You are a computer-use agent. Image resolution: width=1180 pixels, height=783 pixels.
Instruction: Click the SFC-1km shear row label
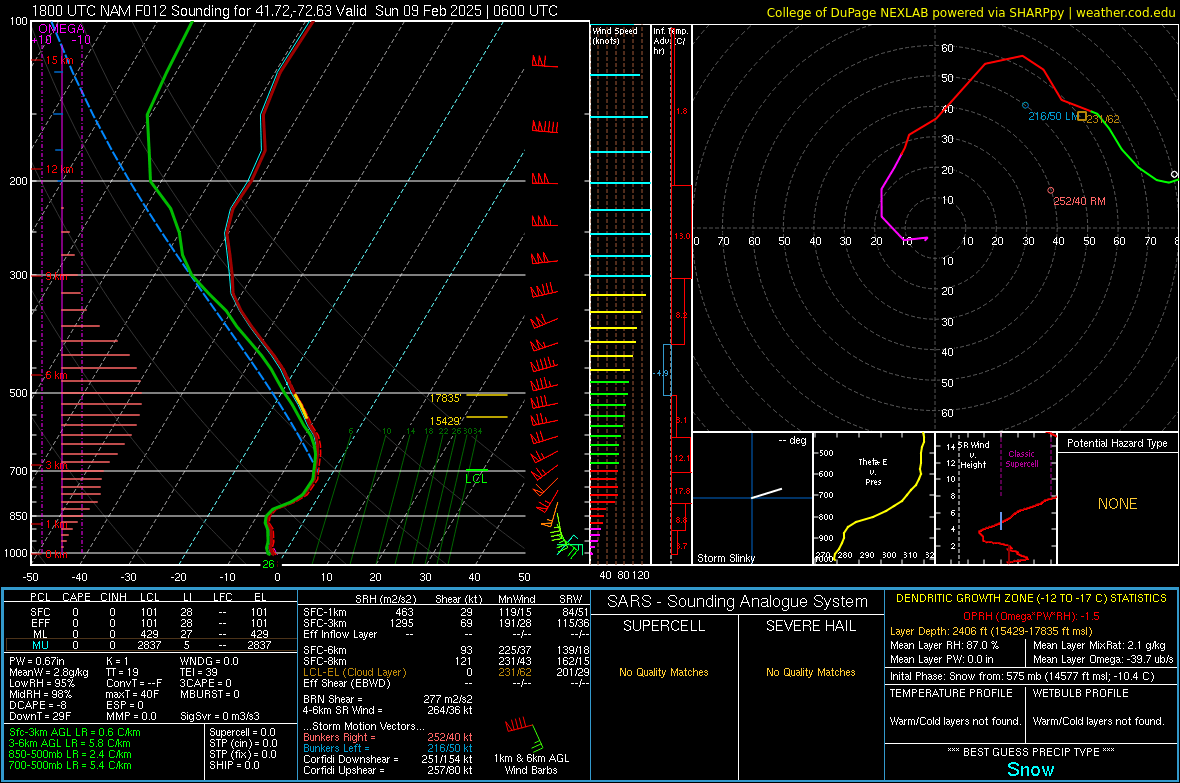click(325, 612)
